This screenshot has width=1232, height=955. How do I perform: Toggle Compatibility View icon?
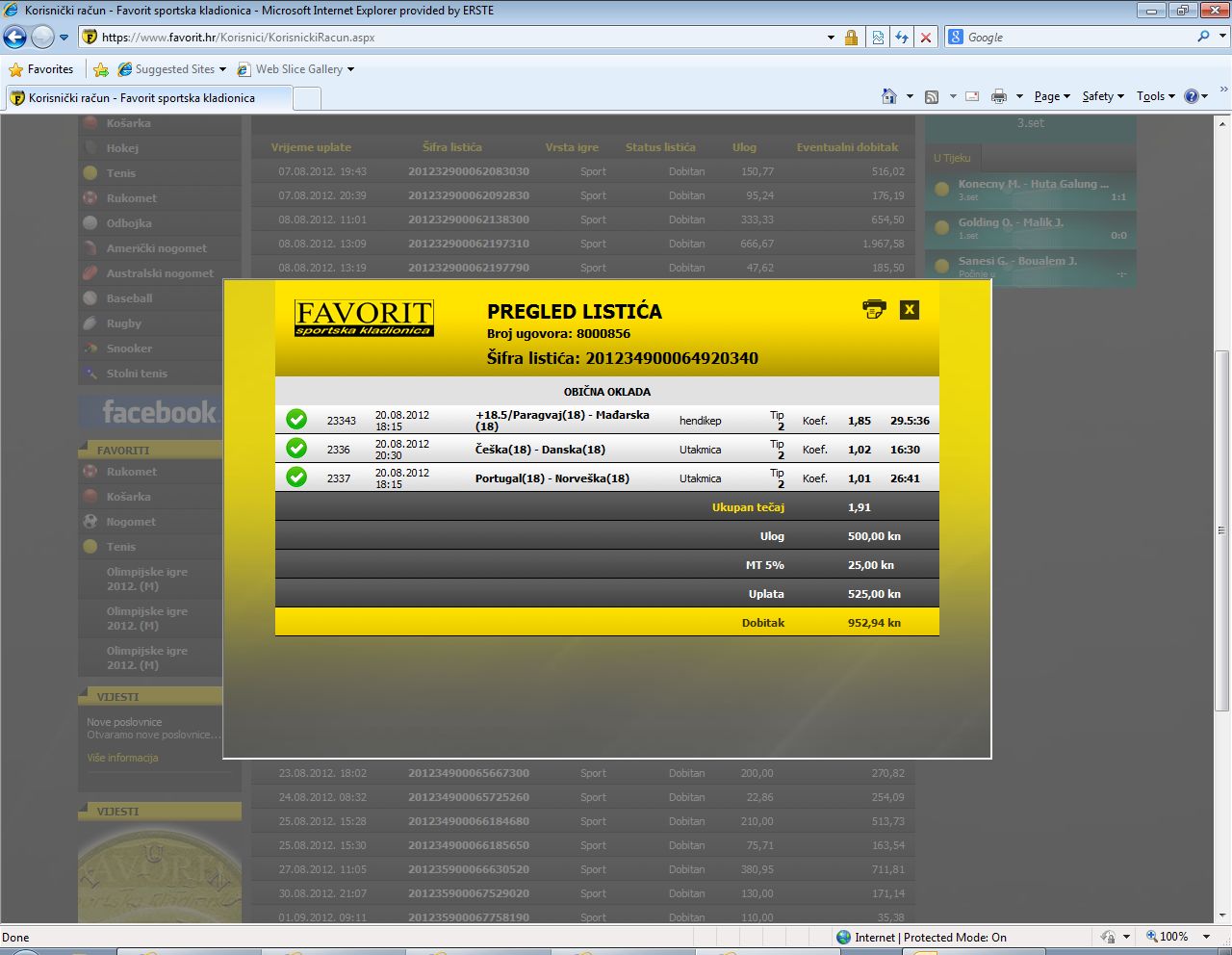878,38
